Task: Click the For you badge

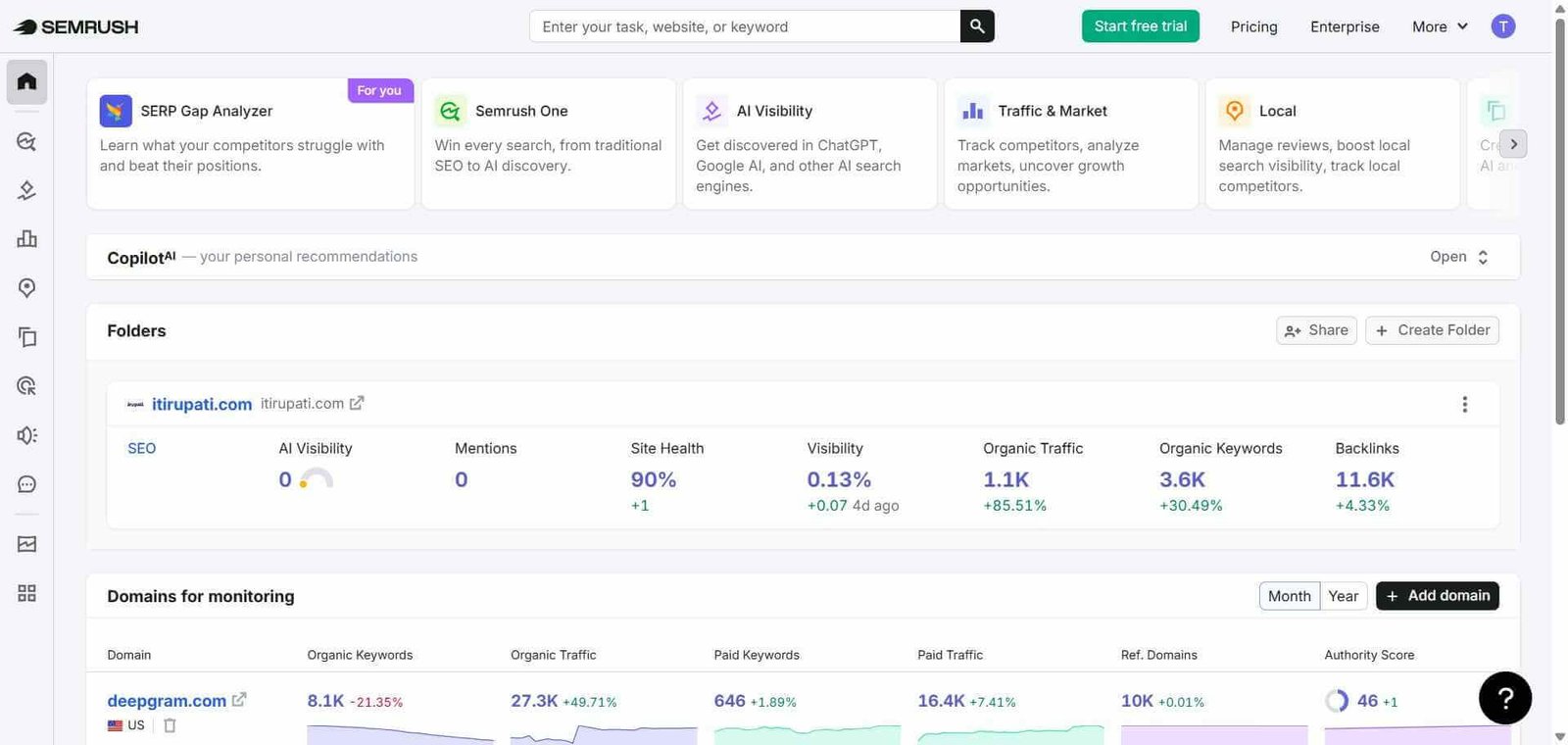Action: coord(379,90)
